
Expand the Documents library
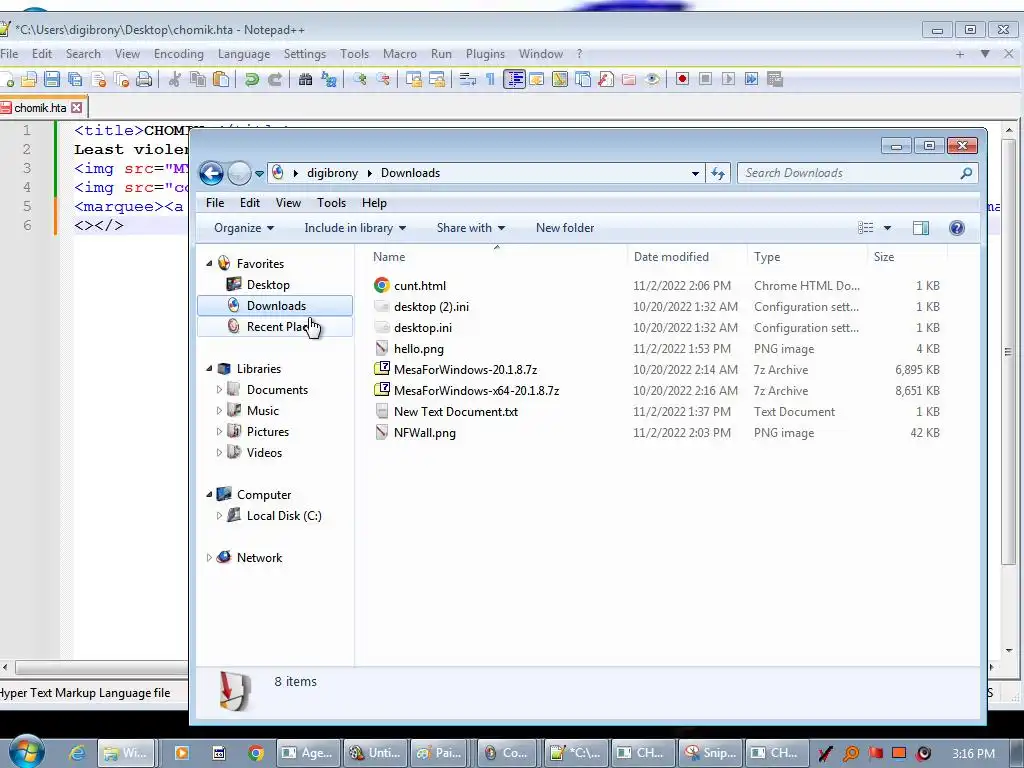pos(219,389)
